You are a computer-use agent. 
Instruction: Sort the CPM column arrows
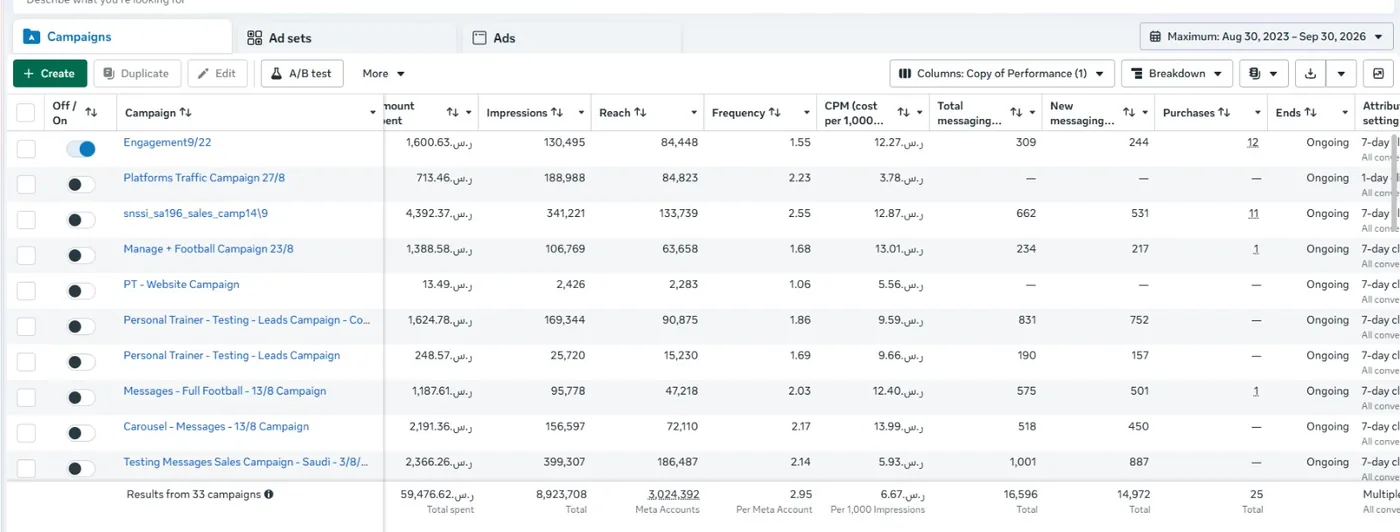[x=904, y=113]
